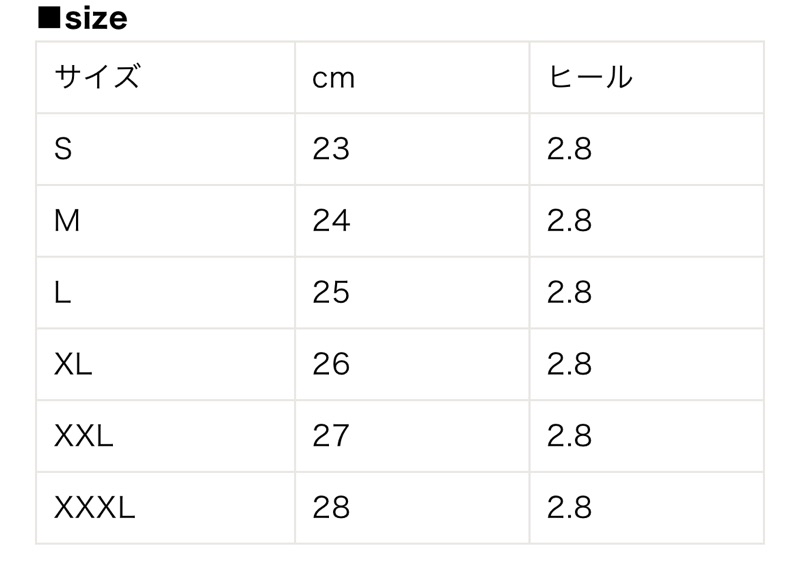800x566 pixels.
Task: Click the 23 cm value
Action: pos(331,149)
